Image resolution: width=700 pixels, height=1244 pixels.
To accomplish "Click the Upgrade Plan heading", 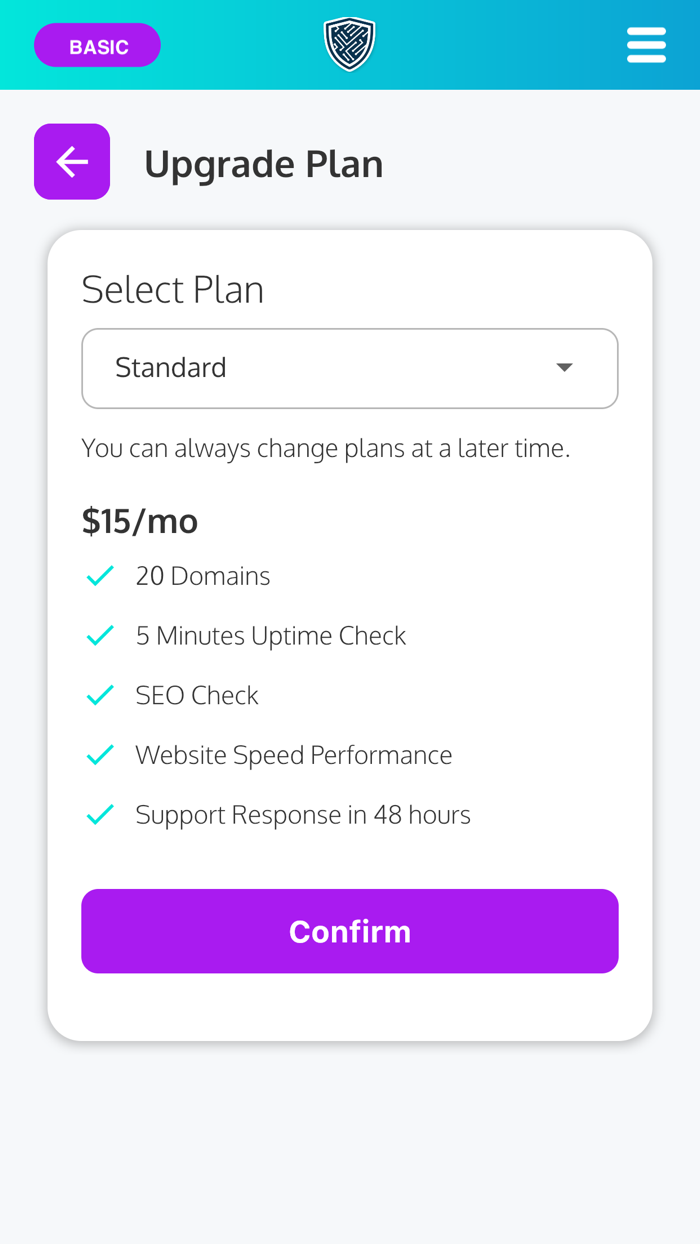I will tap(263, 163).
